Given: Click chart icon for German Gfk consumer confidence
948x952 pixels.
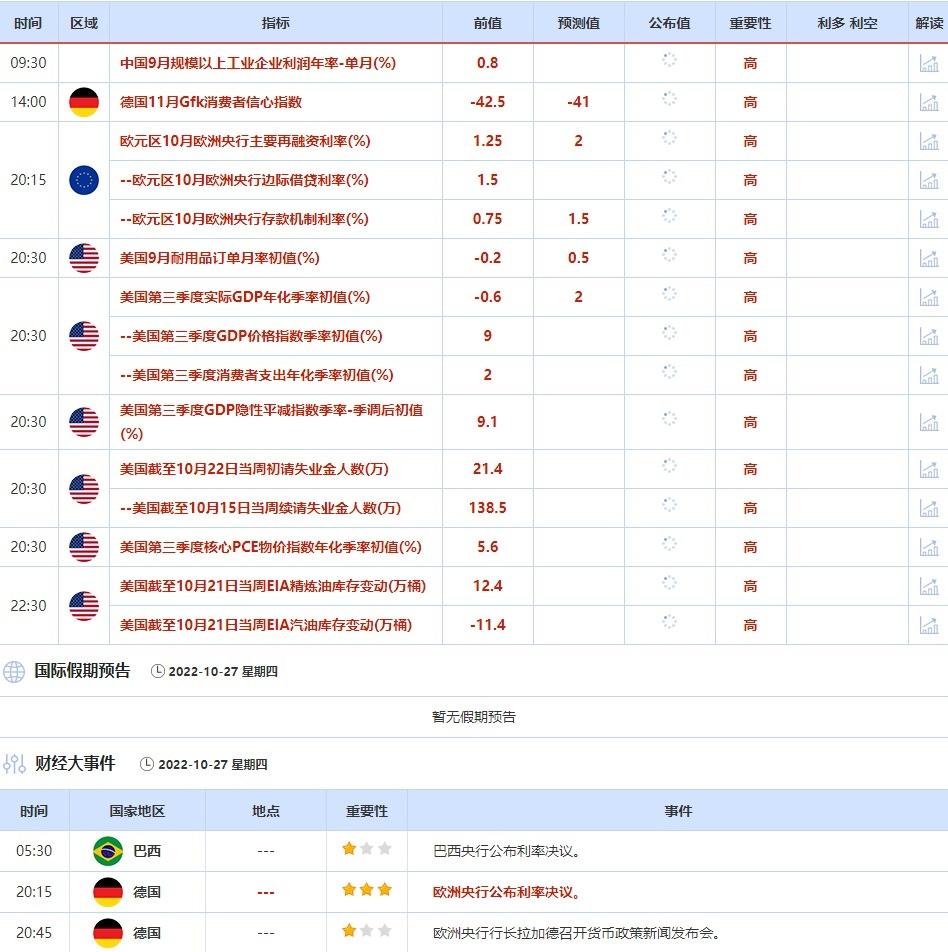Looking at the screenshot, I should [928, 102].
